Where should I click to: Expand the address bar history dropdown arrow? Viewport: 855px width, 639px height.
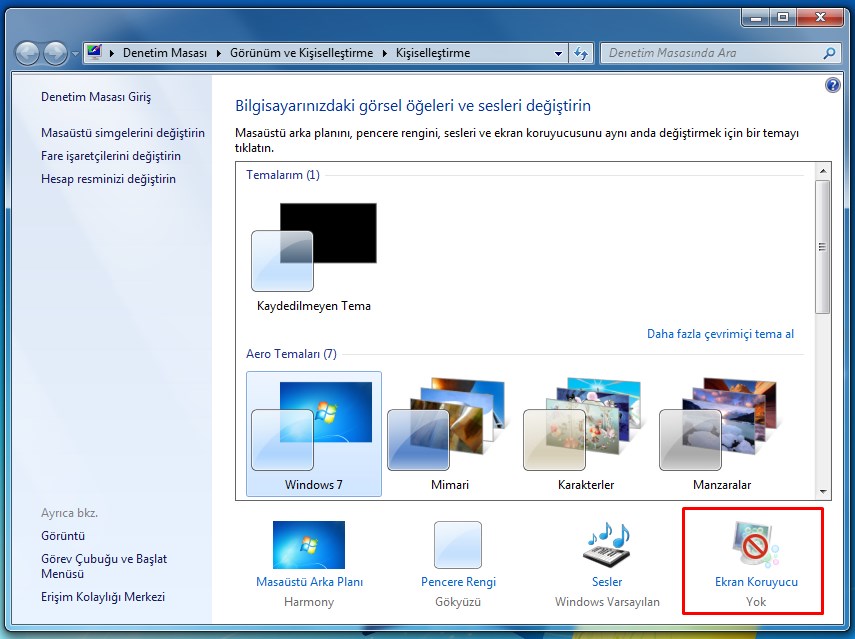pos(559,53)
